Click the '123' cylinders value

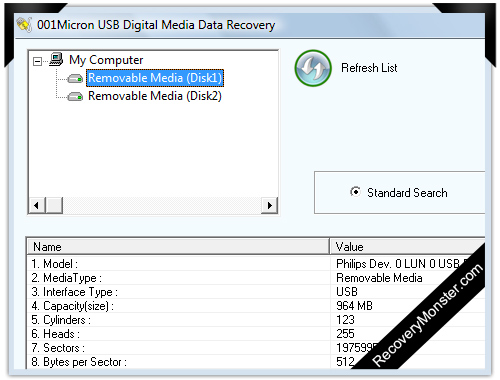(x=345, y=320)
